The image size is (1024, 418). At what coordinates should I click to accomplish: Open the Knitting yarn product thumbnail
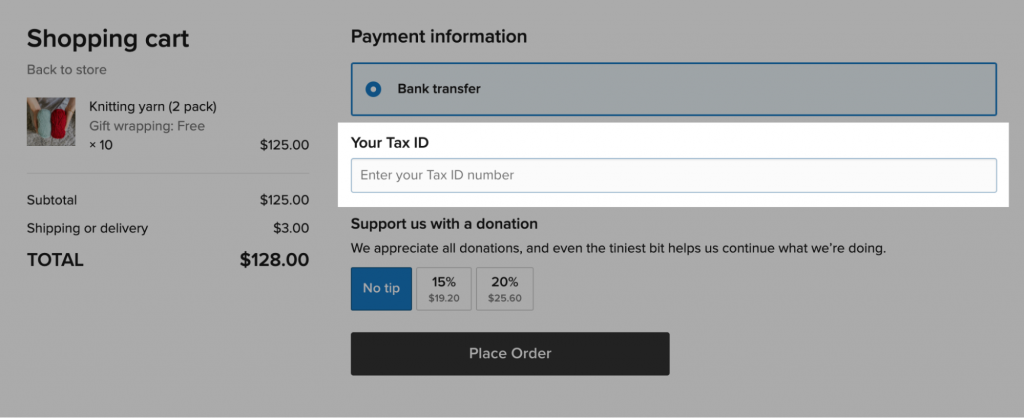coord(51,122)
